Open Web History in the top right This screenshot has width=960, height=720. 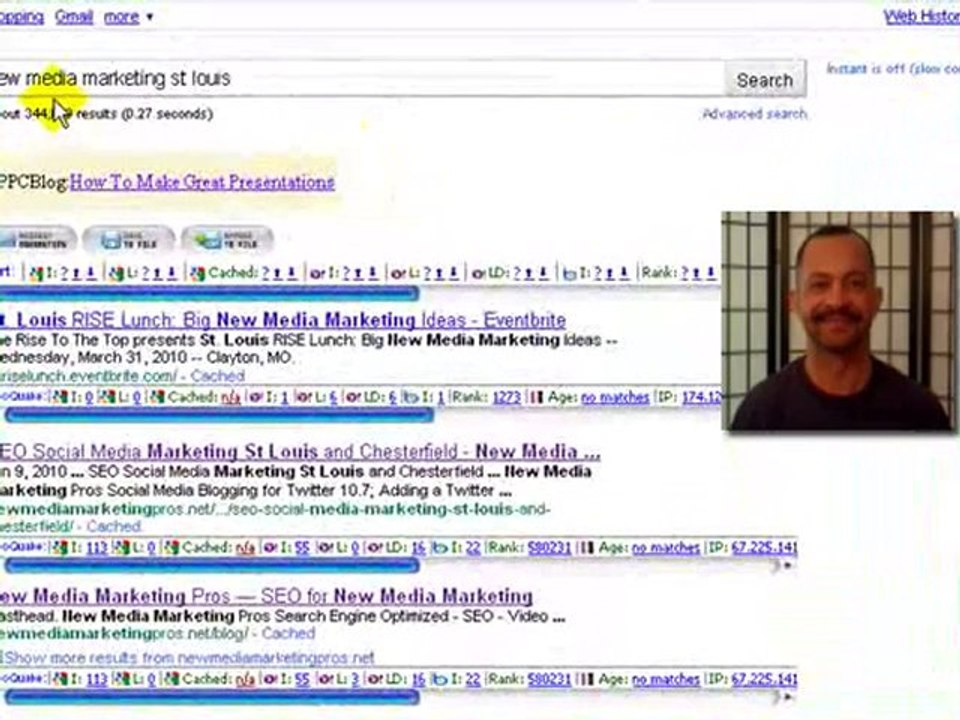[x=921, y=17]
